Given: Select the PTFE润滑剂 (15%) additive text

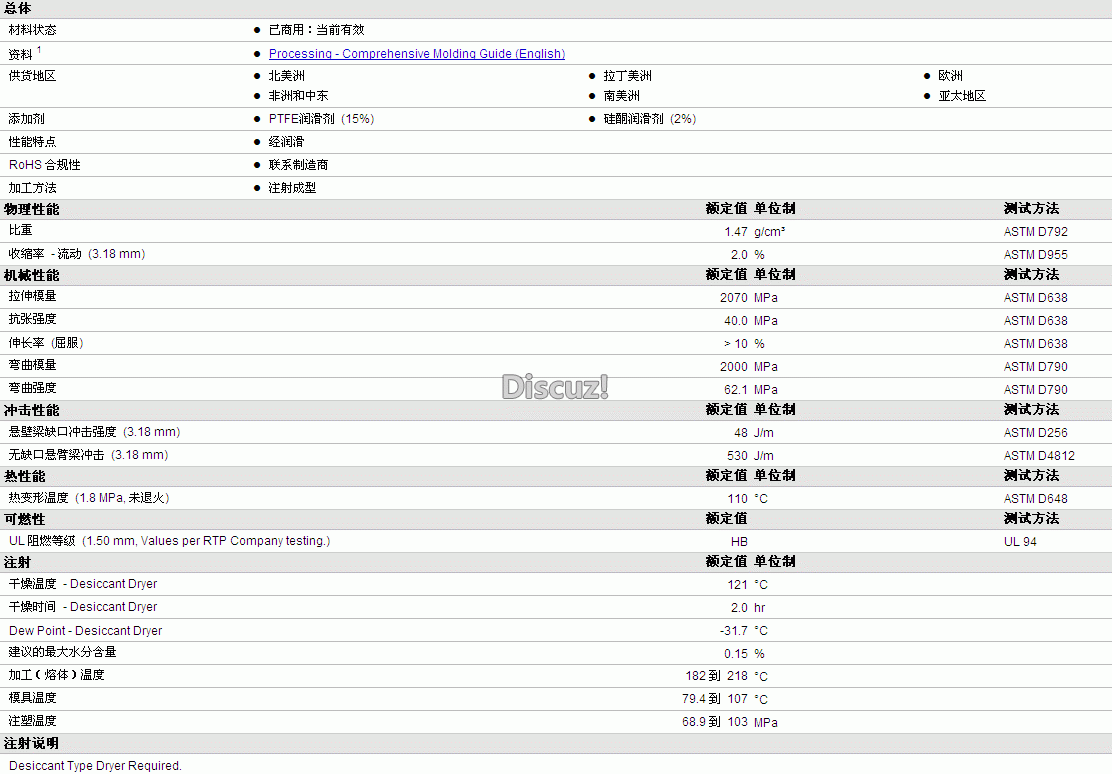Looking at the screenshot, I should 321,119.
